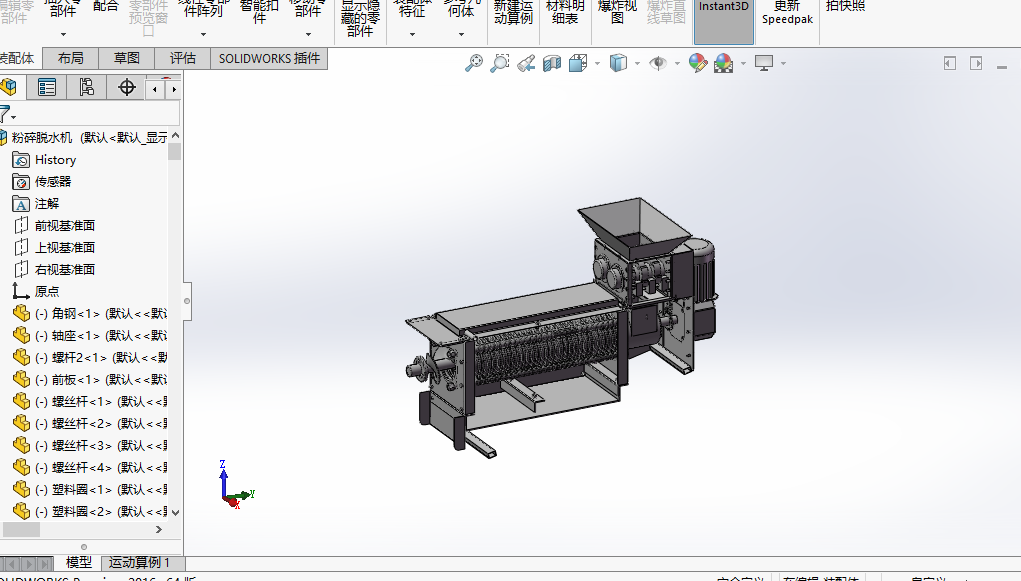This screenshot has height=581, width=1021.
Task: Open the Edit Appearance color ball
Action: (x=698, y=64)
